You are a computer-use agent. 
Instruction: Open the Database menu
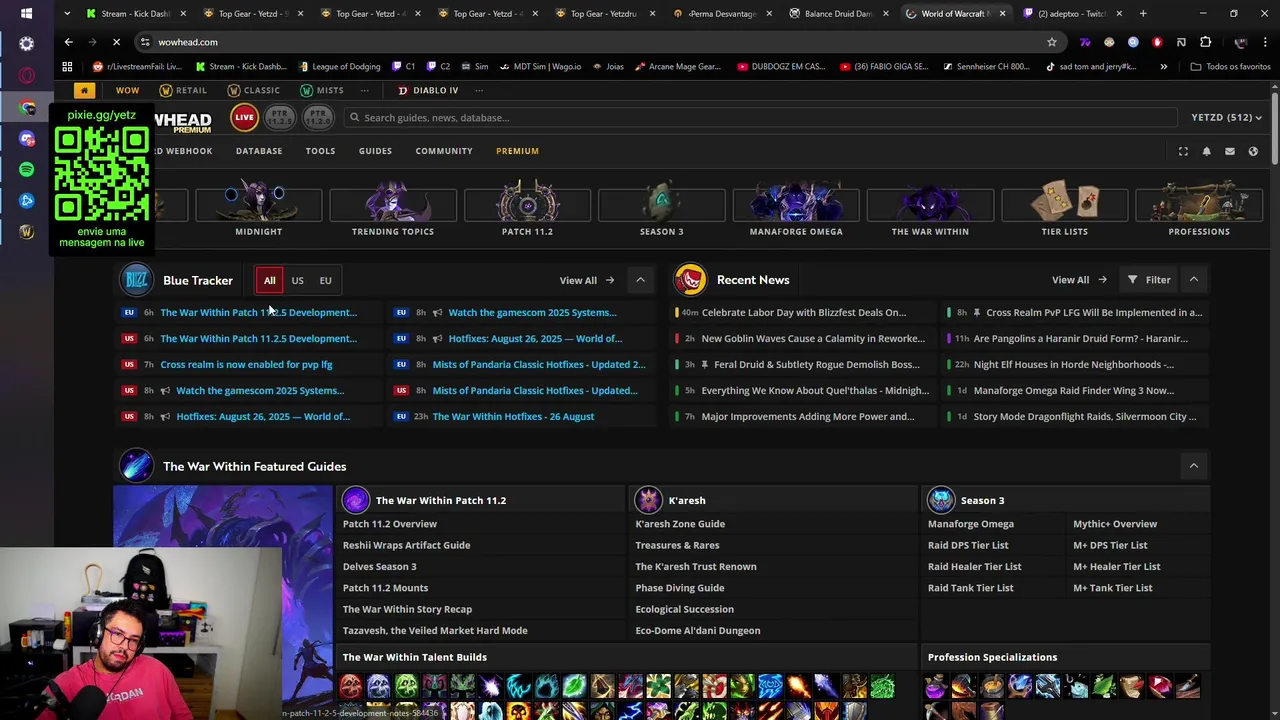point(259,151)
